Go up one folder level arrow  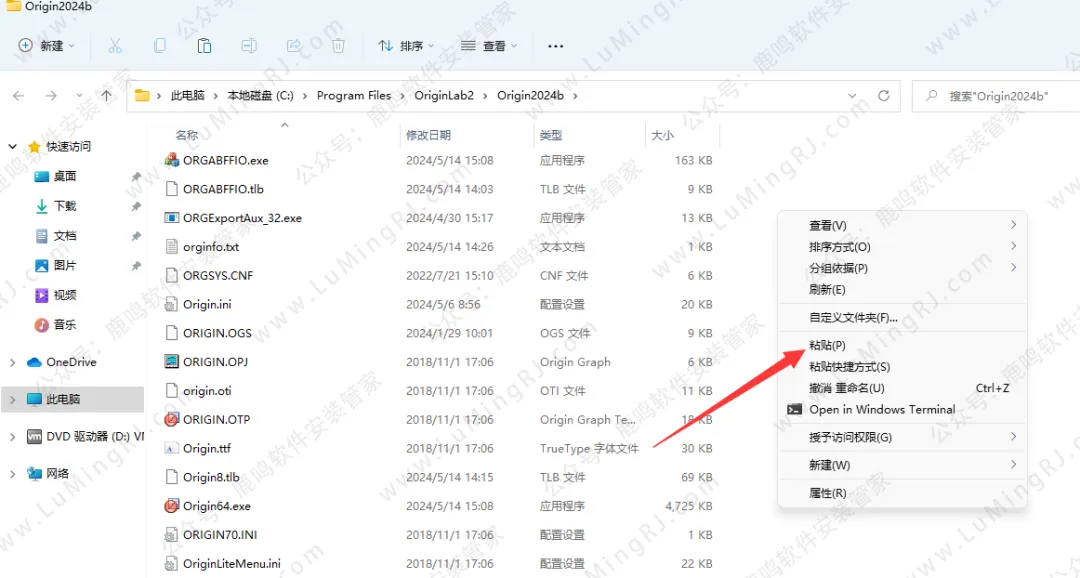tap(106, 96)
